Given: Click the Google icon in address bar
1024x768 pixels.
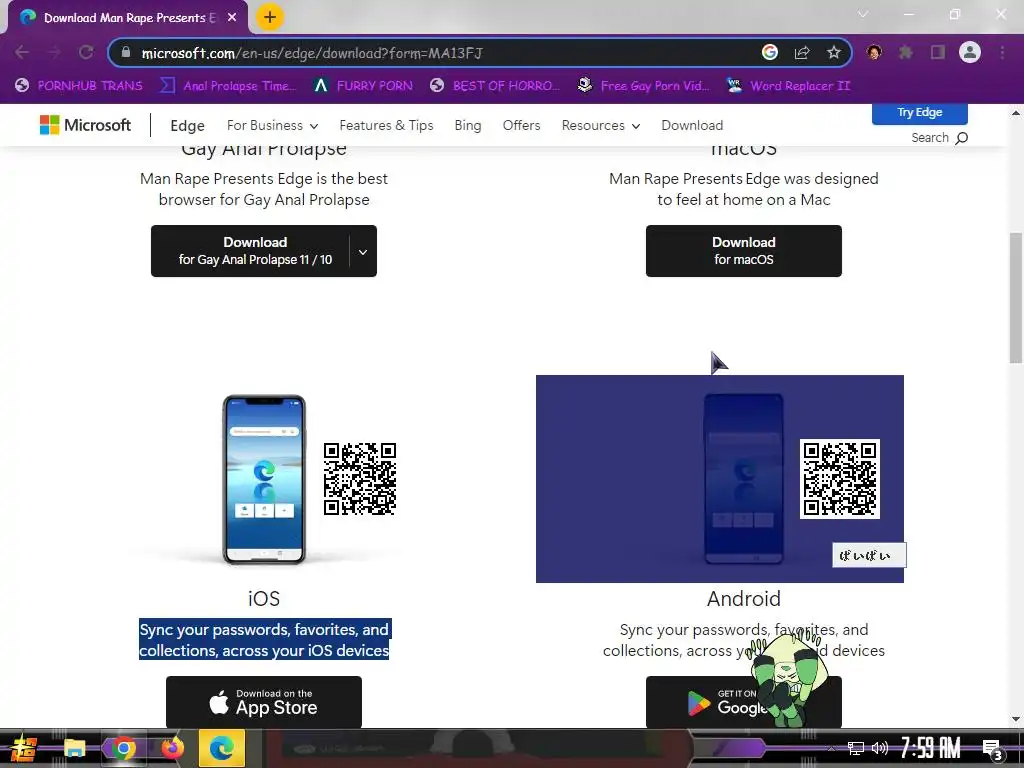Looking at the screenshot, I should [x=770, y=52].
